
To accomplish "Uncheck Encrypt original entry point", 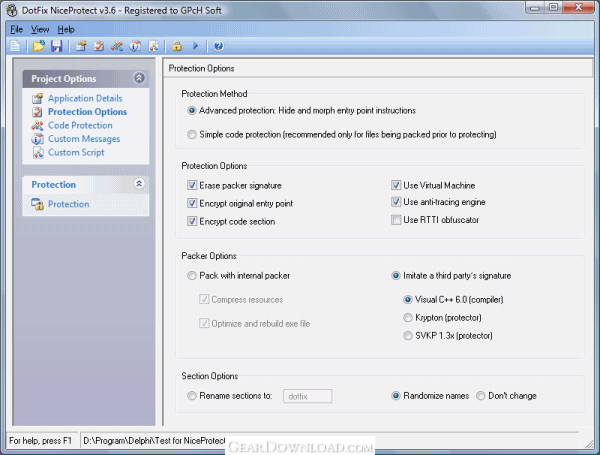I will [x=192, y=203].
